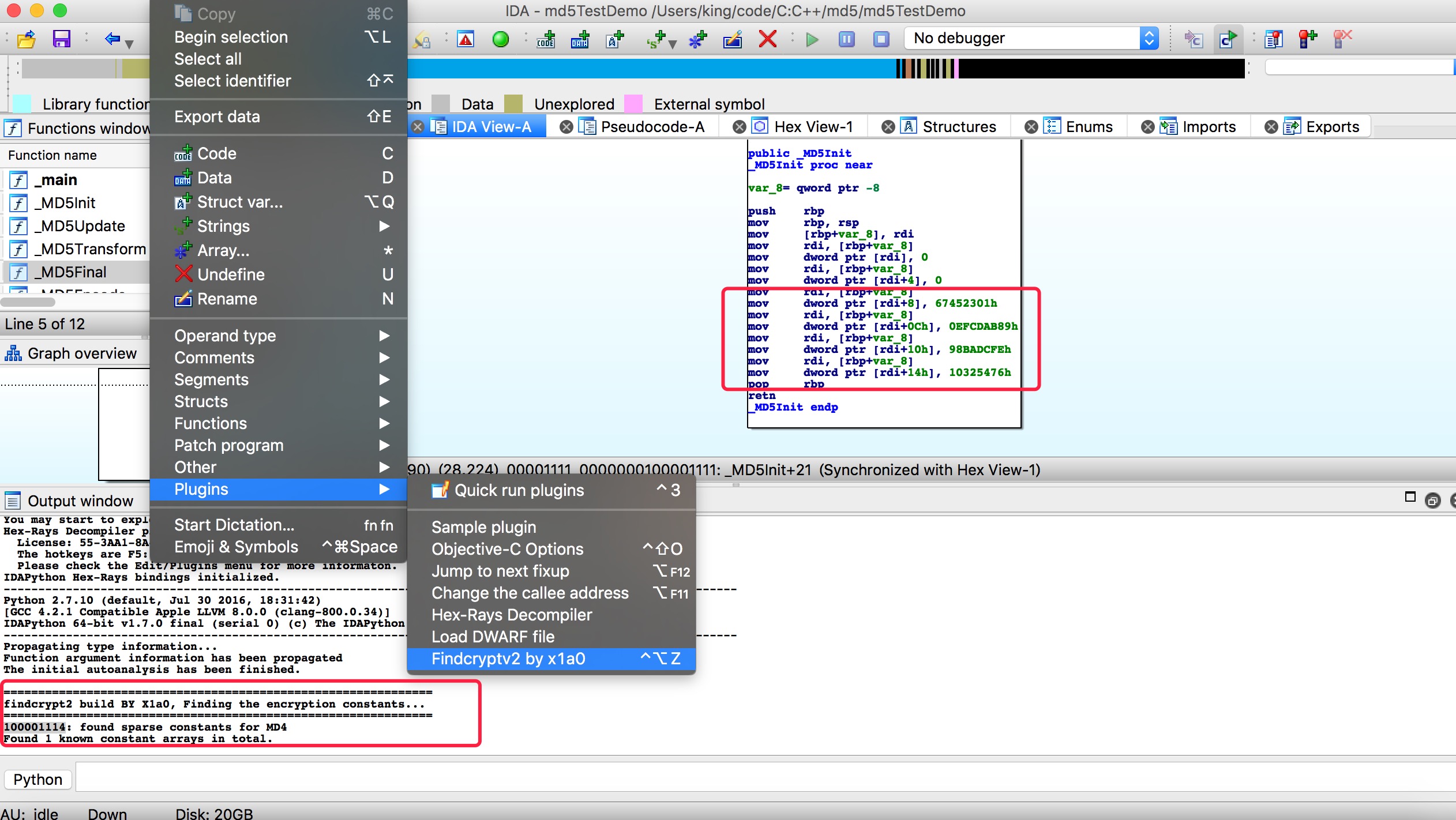Open the Structures tab

pyautogui.click(x=959, y=127)
